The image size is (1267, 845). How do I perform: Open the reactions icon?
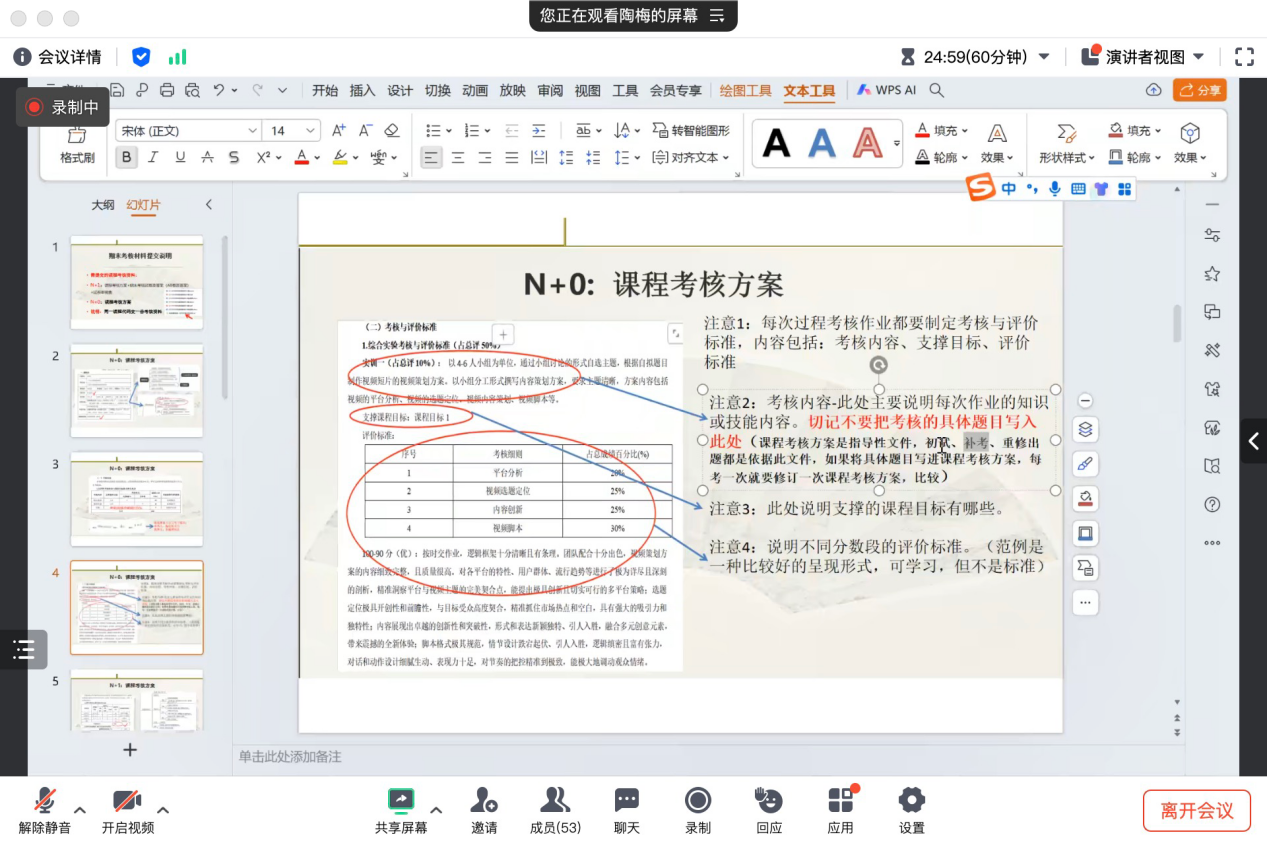click(x=768, y=800)
